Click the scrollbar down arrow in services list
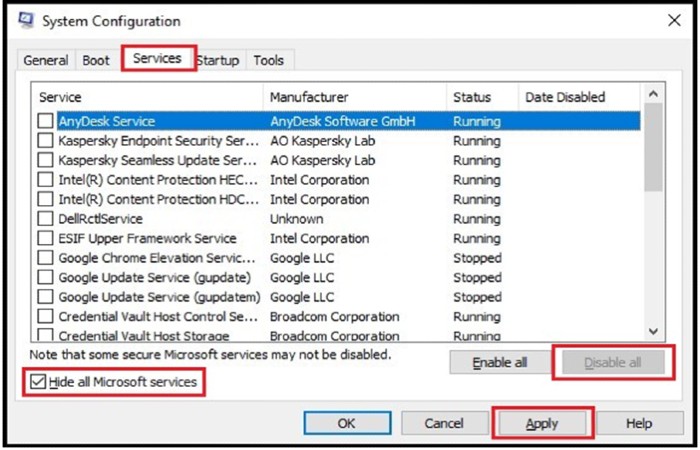The width and height of the screenshot is (700, 450). (x=654, y=331)
